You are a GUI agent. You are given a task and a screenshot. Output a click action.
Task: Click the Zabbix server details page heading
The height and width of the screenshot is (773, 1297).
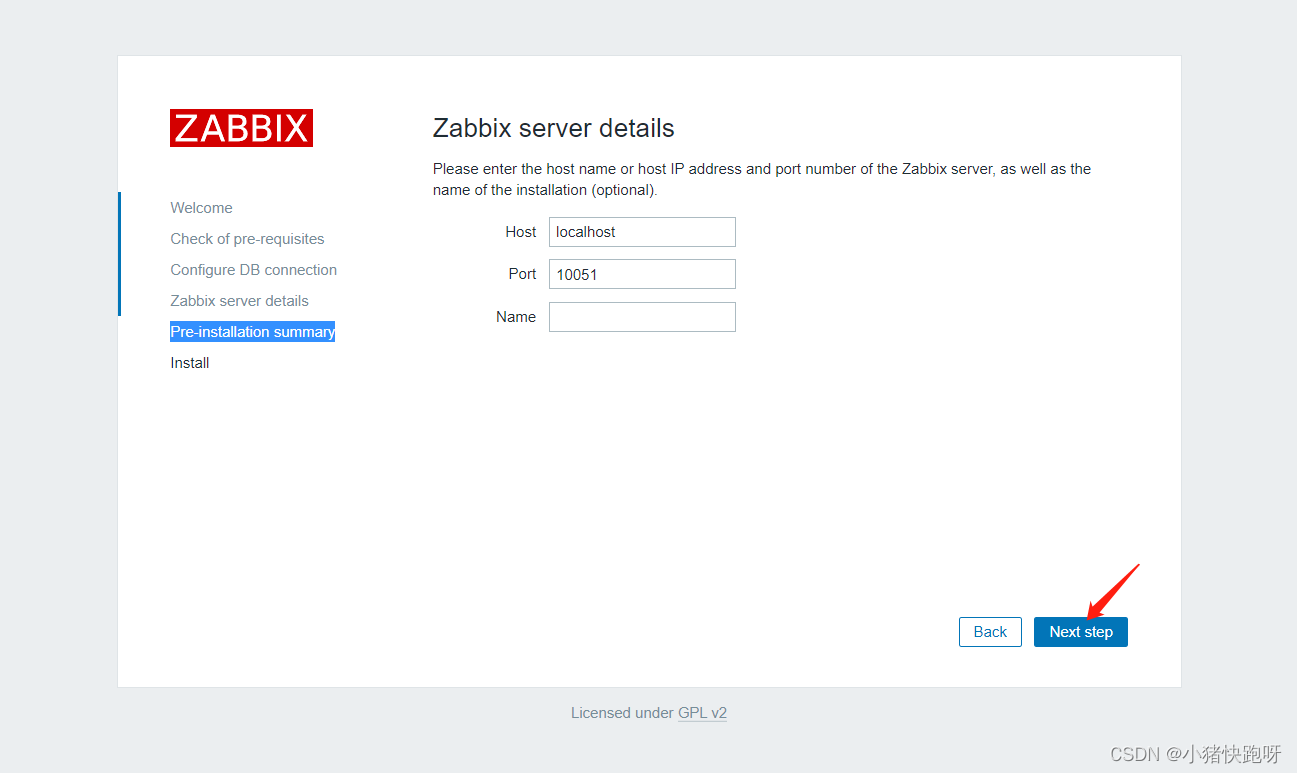pyautogui.click(x=553, y=128)
